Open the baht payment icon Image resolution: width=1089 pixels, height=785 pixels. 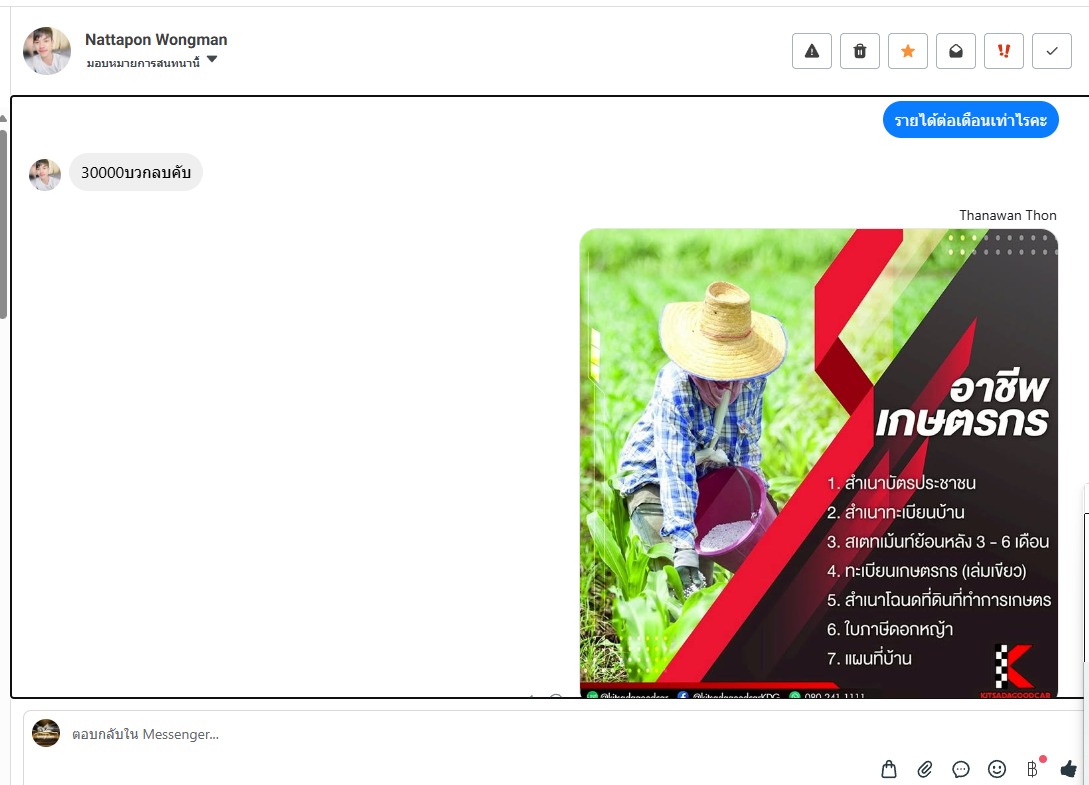(x=1033, y=768)
